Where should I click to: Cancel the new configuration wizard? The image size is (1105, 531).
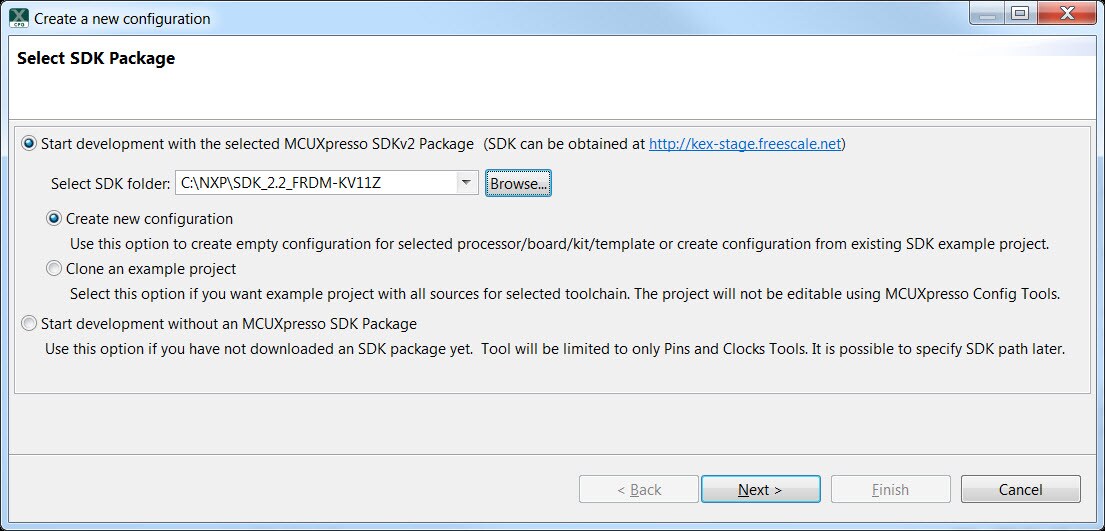pos(1020,489)
